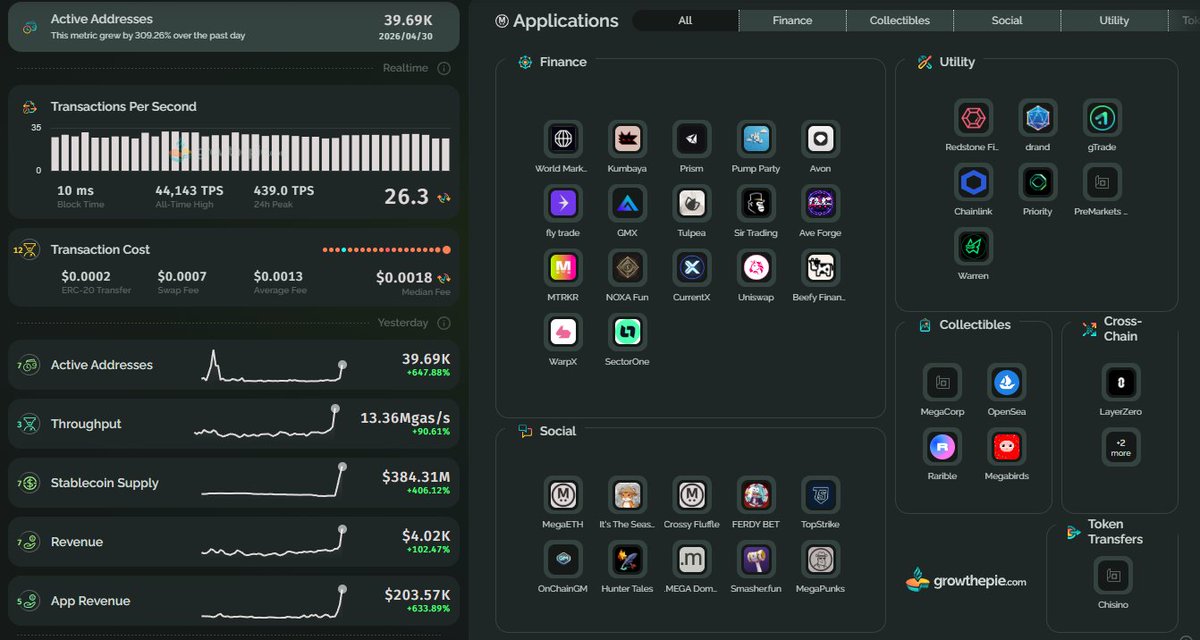Click the OpenSea app icon

pos(1006,382)
